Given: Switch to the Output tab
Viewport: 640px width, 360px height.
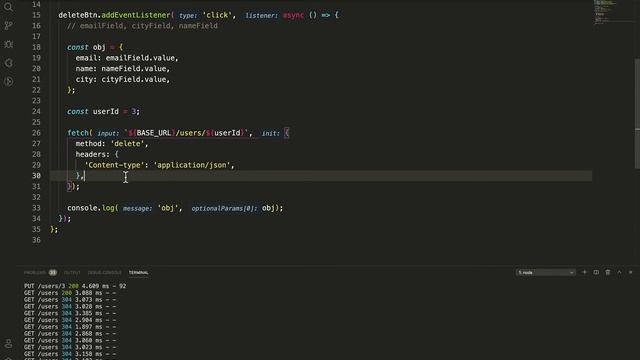Looking at the screenshot, I should 72,272.
